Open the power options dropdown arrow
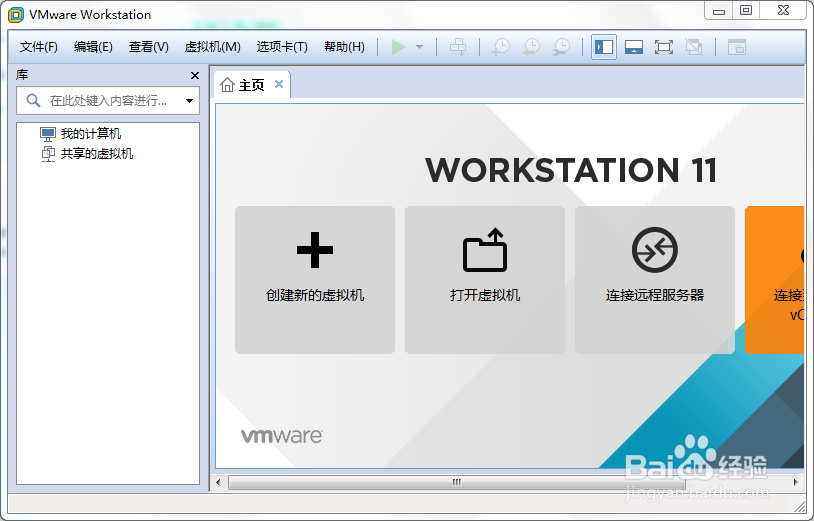Screen dimensions: 814x521 tap(419, 47)
